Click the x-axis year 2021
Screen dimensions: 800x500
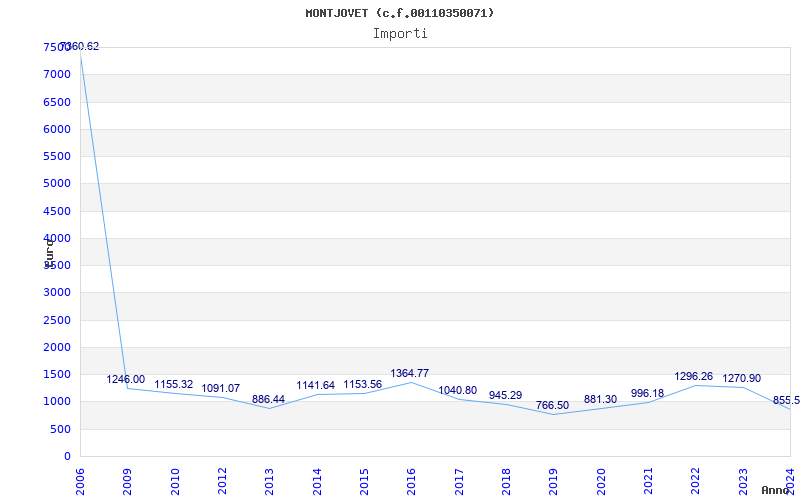tap(648, 482)
